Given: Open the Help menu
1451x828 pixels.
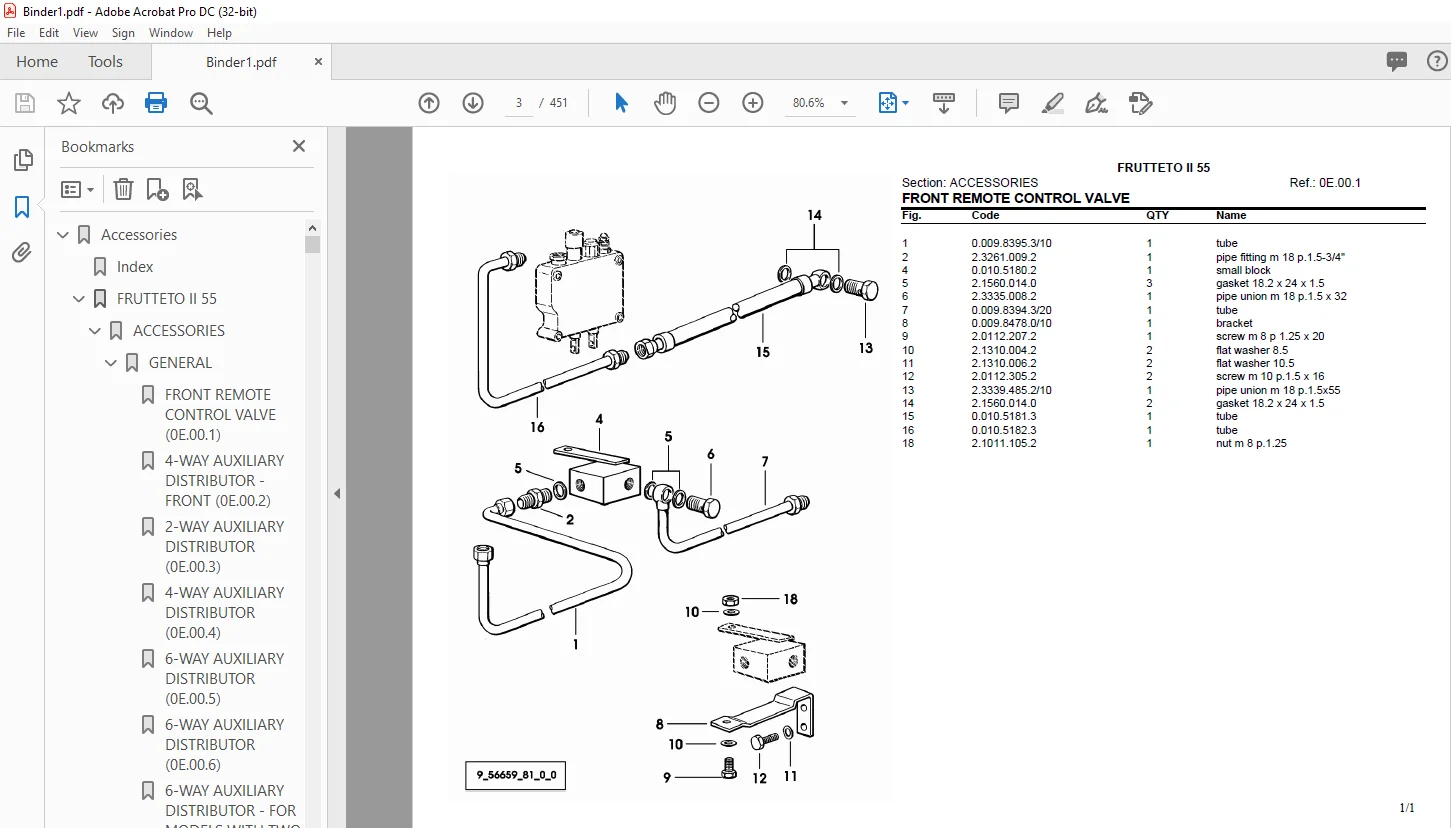Looking at the screenshot, I should 219,33.
